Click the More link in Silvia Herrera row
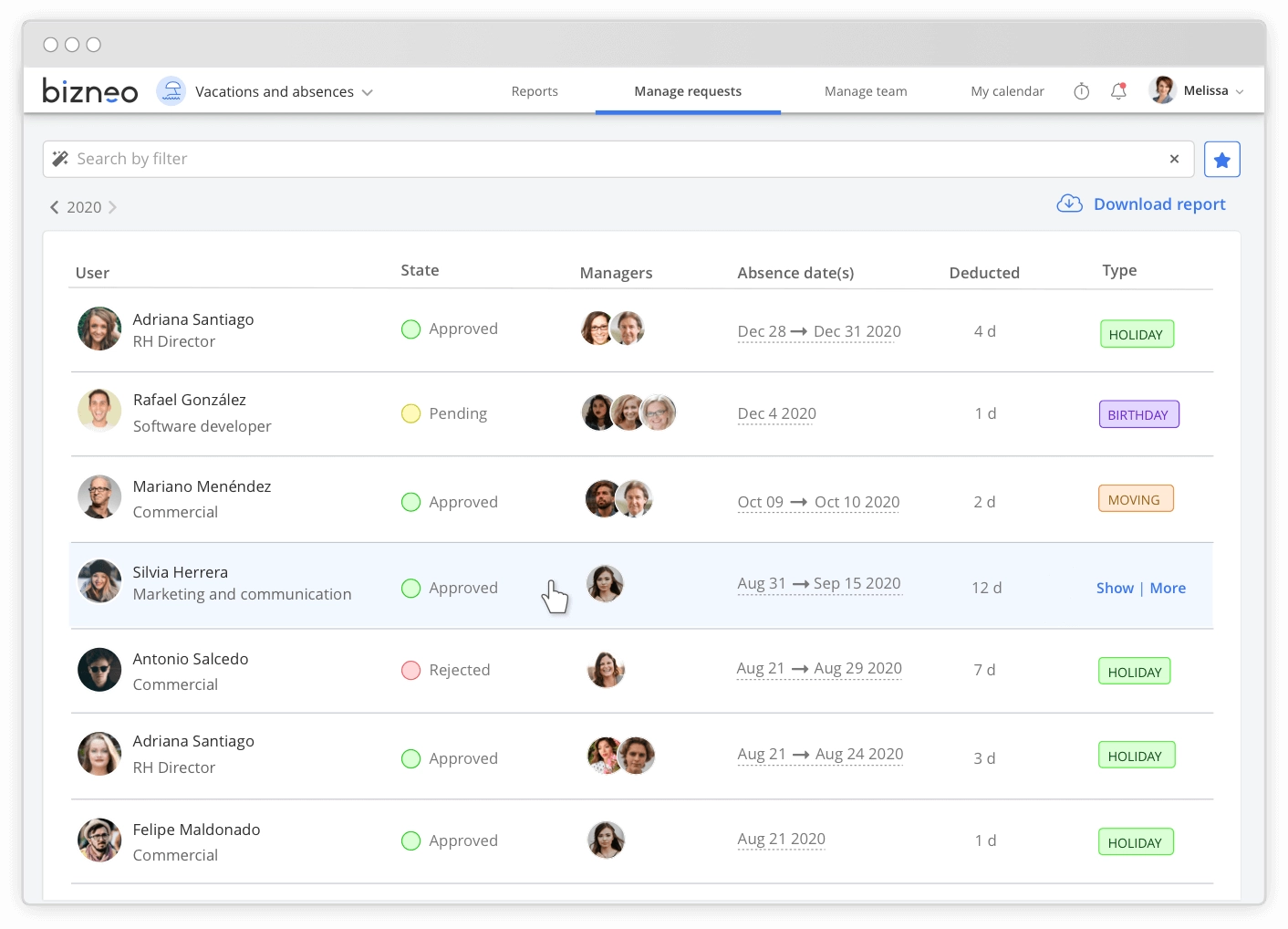 tap(1168, 589)
